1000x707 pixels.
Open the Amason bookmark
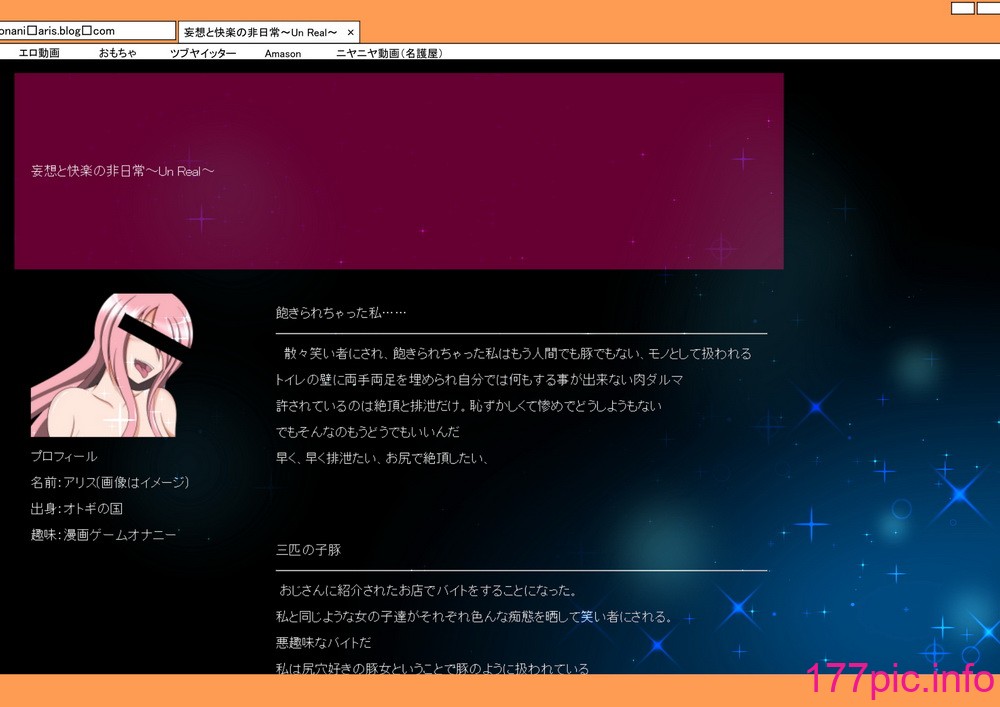283,54
